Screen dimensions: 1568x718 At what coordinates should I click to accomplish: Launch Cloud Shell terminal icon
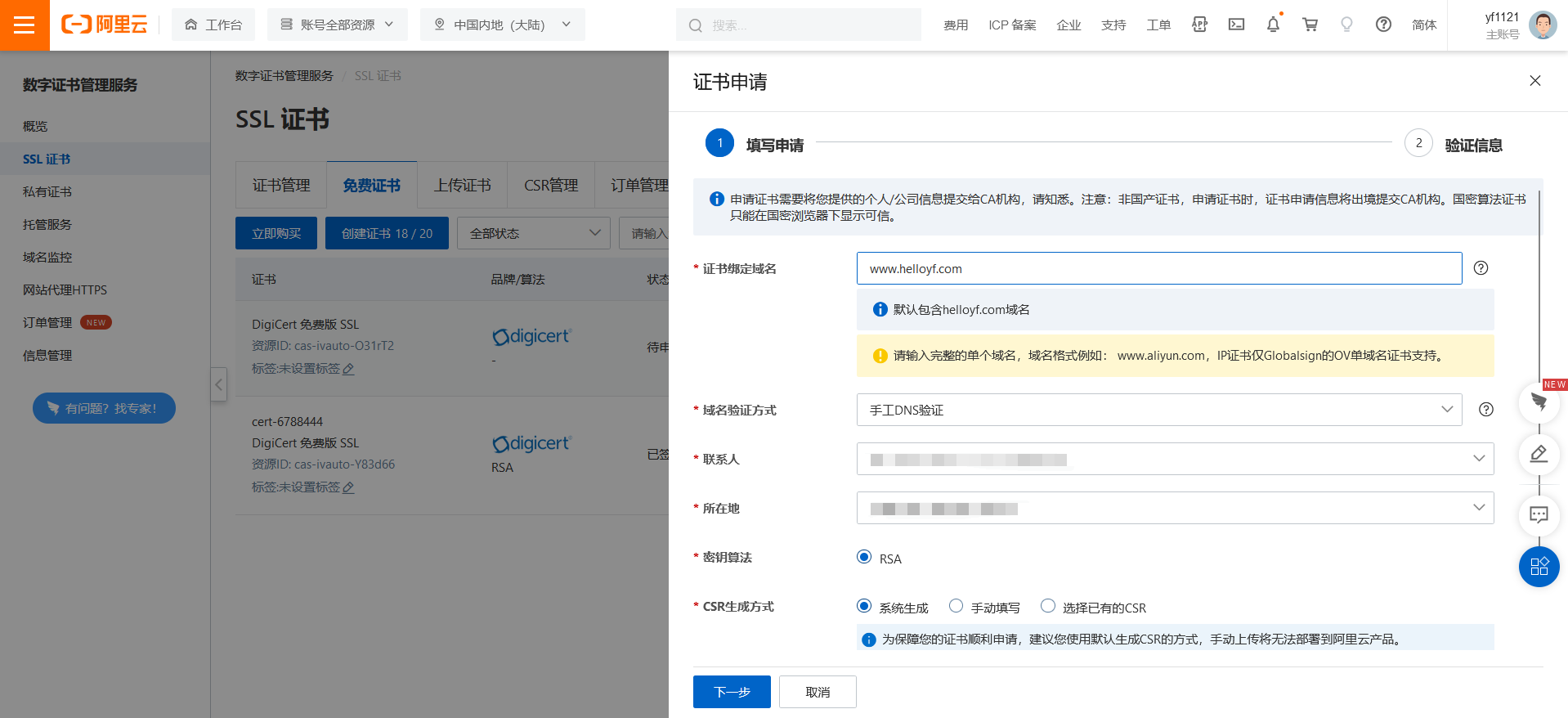pyautogui.click(x=1236, y=25)
